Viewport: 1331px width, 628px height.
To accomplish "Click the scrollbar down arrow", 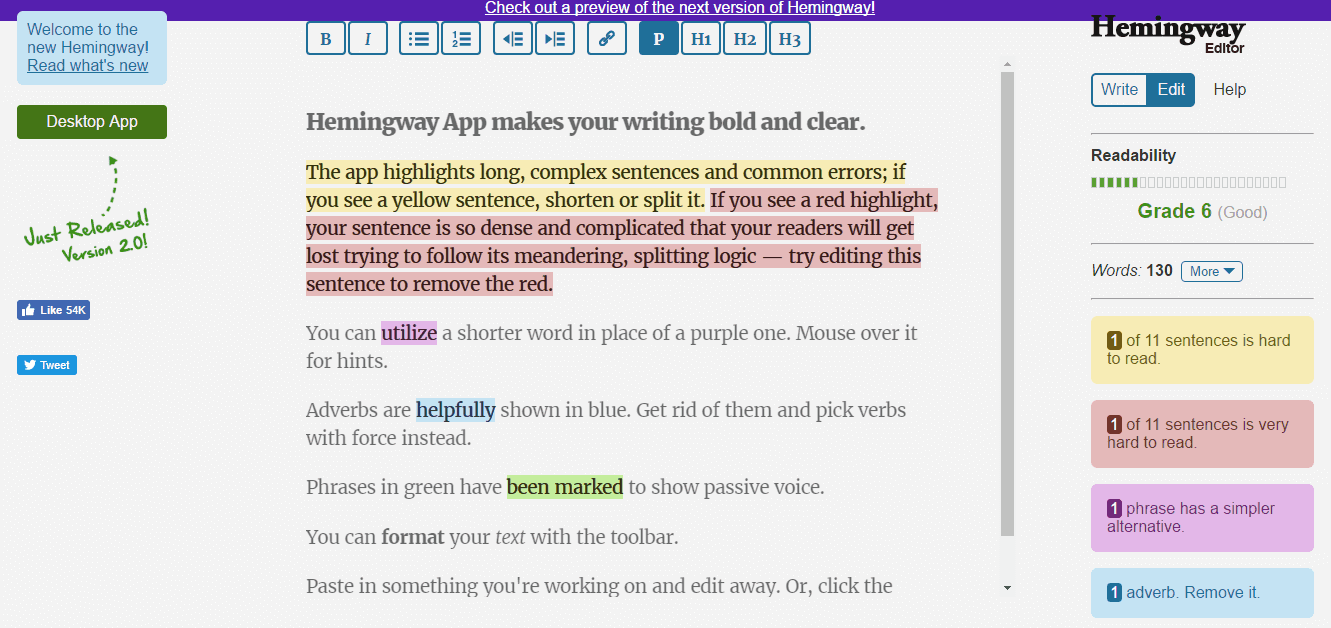I will pyautogui.click(x=1007, y=587).
